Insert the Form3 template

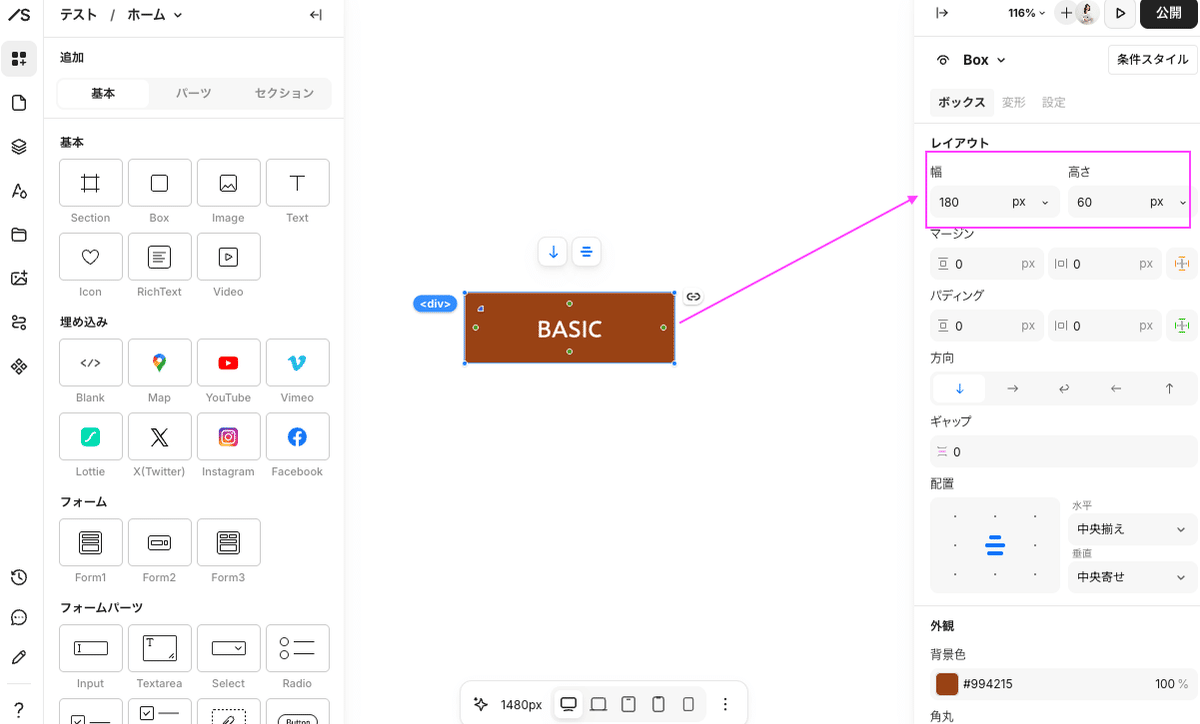[228, 543]
